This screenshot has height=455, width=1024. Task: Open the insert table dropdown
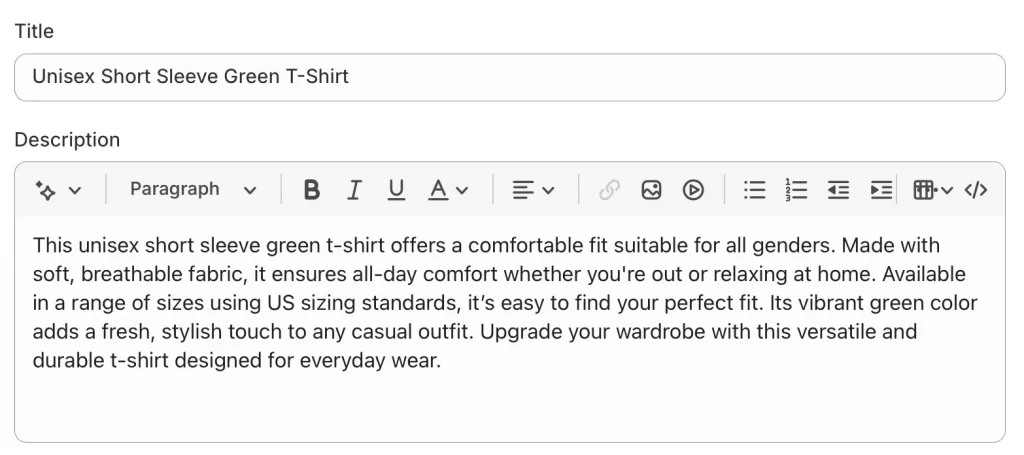[933, 190]
